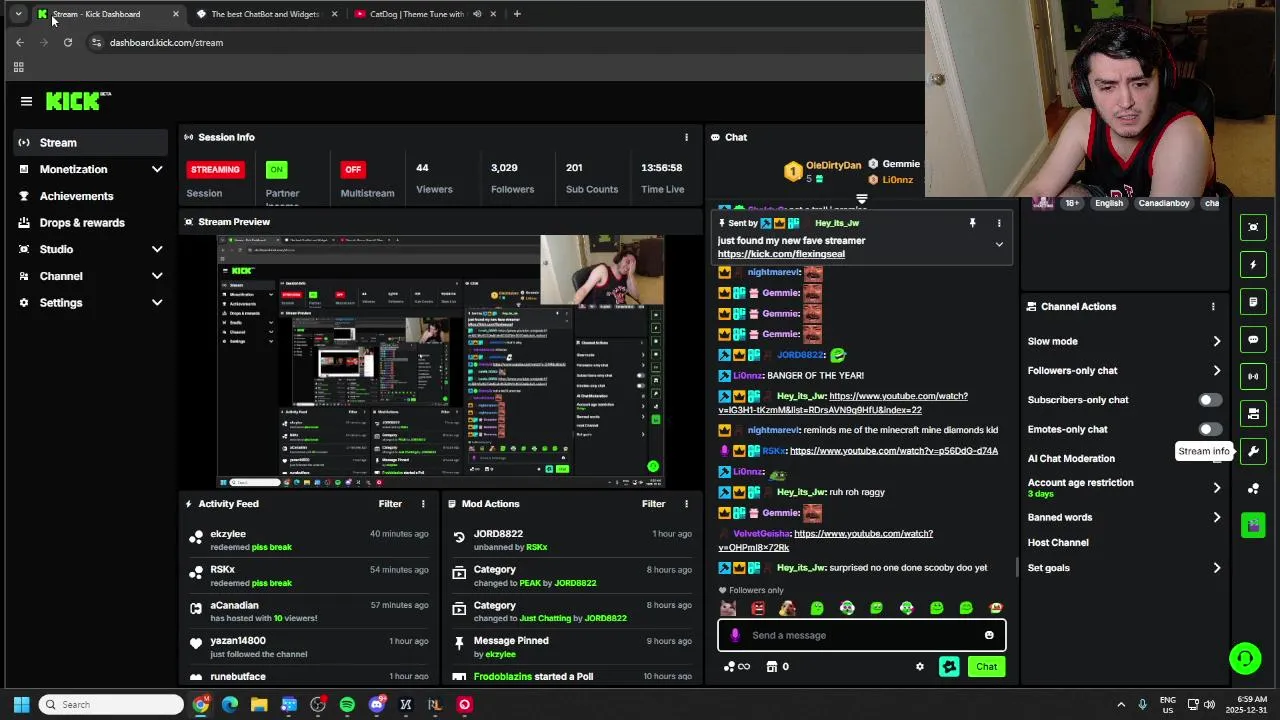Screen dimensions: 1280x720
Task: Open File Explorer from the taskbar
Action: [259, 705]
